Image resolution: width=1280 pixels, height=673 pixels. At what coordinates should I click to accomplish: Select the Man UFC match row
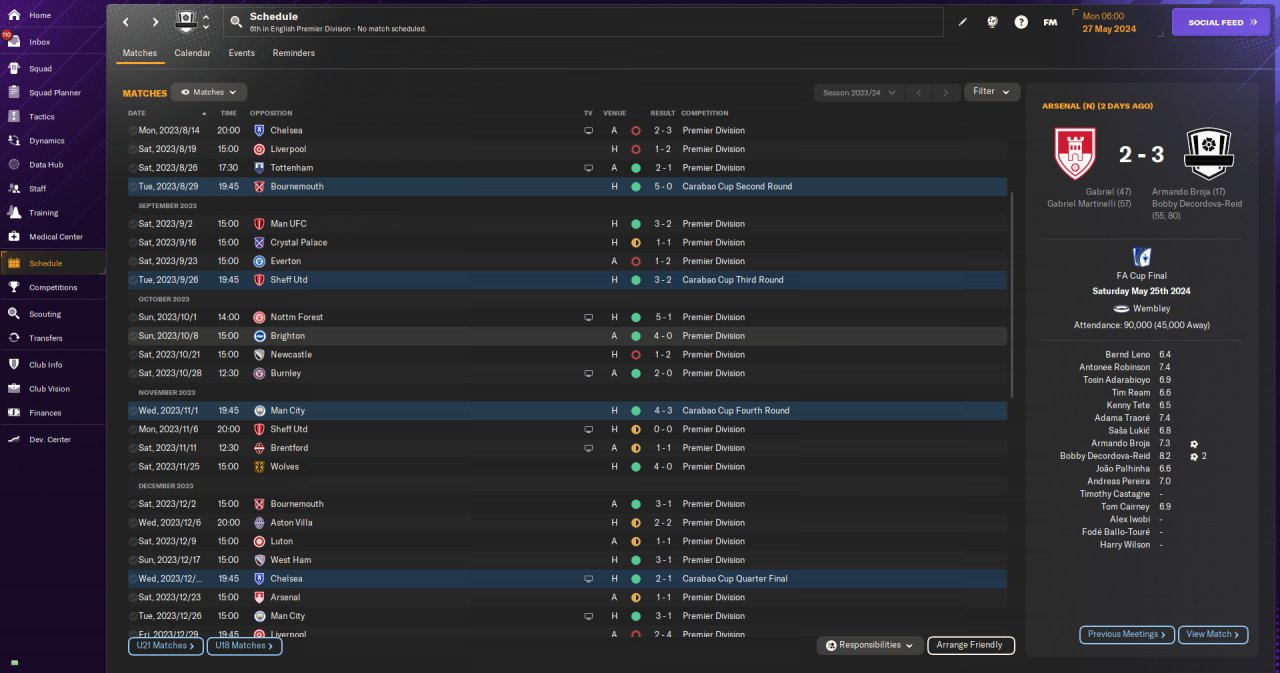pos(567,224)
